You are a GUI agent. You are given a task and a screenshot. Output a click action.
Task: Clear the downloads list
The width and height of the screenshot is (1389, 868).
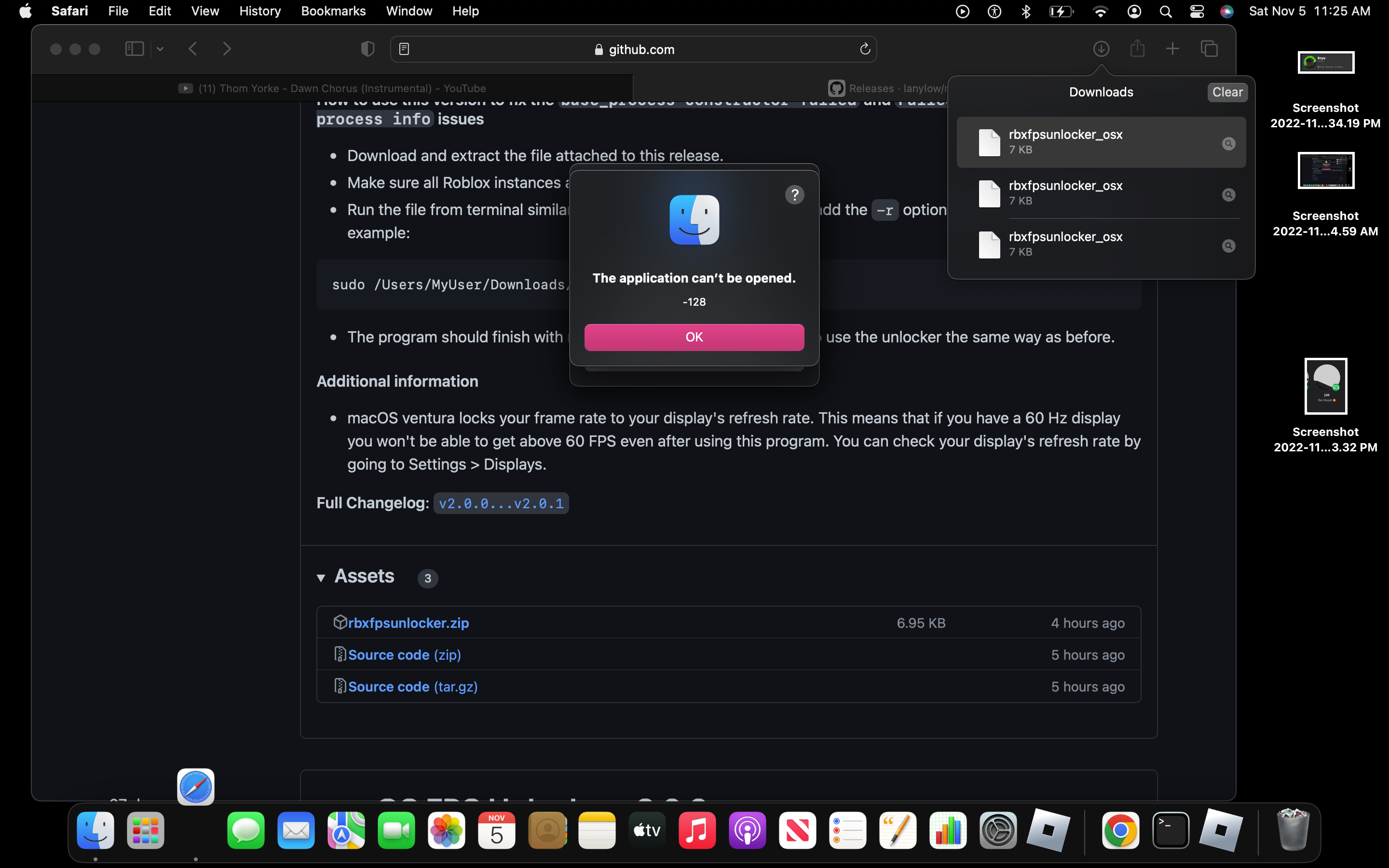1227,92
